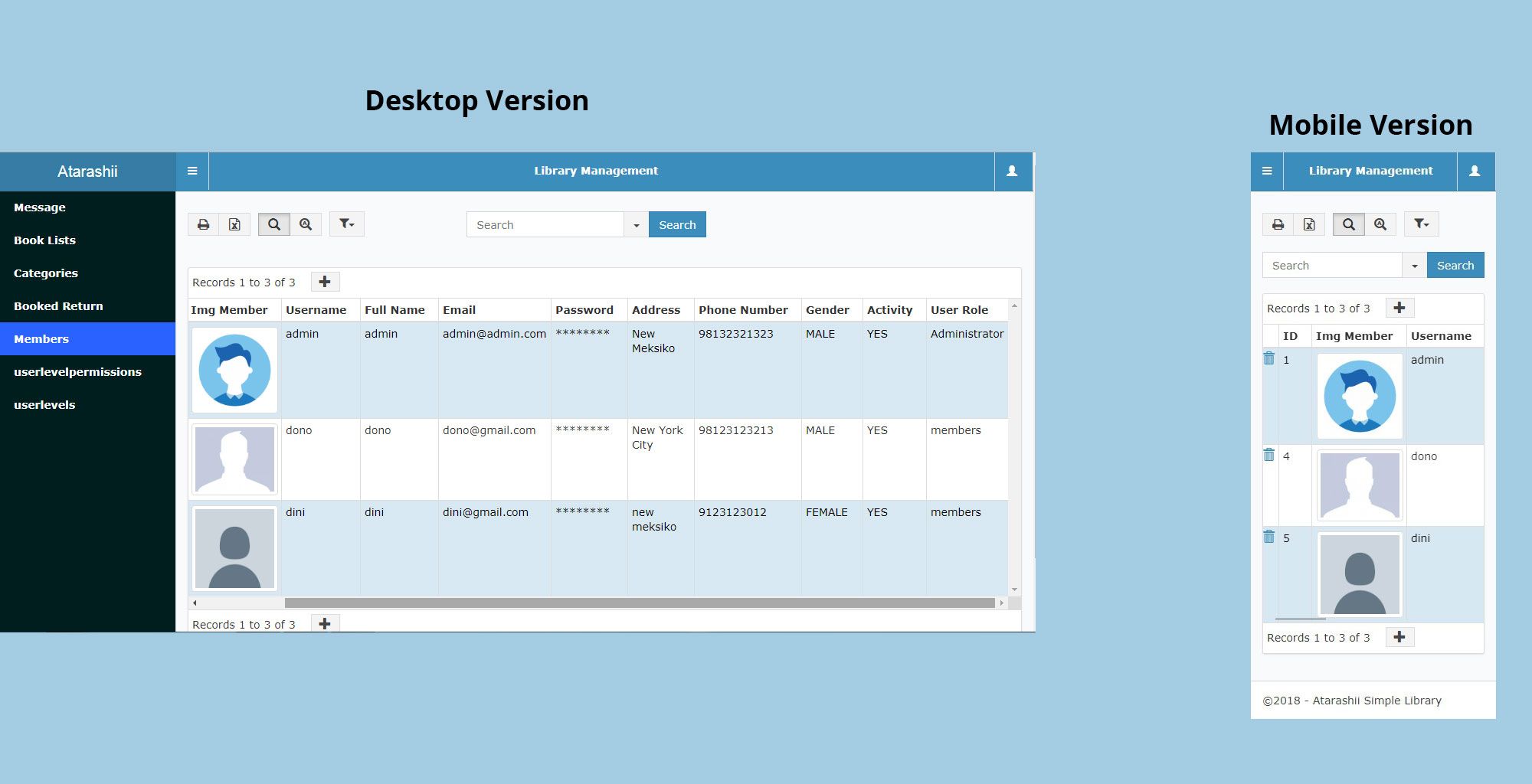Image resolution: width=1532 pixels, height=784 pixels.
Task: Open Book Lists in sidebar
Action: (44, 240)
